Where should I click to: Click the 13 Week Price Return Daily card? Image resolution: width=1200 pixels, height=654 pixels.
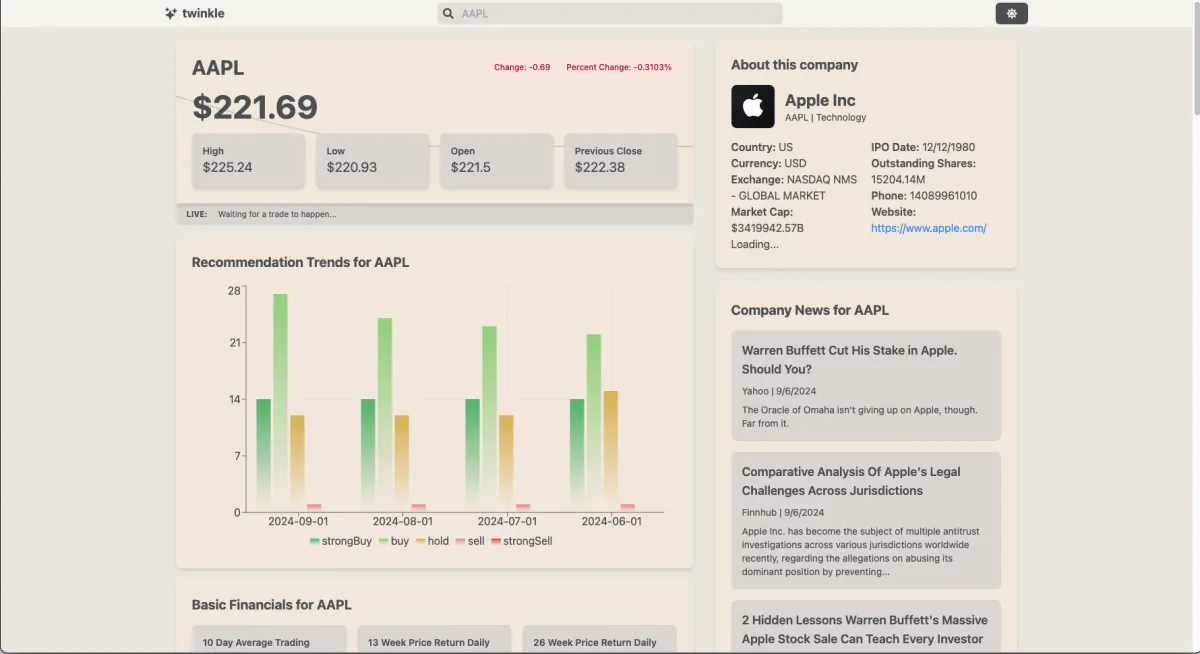pos(434,640)
